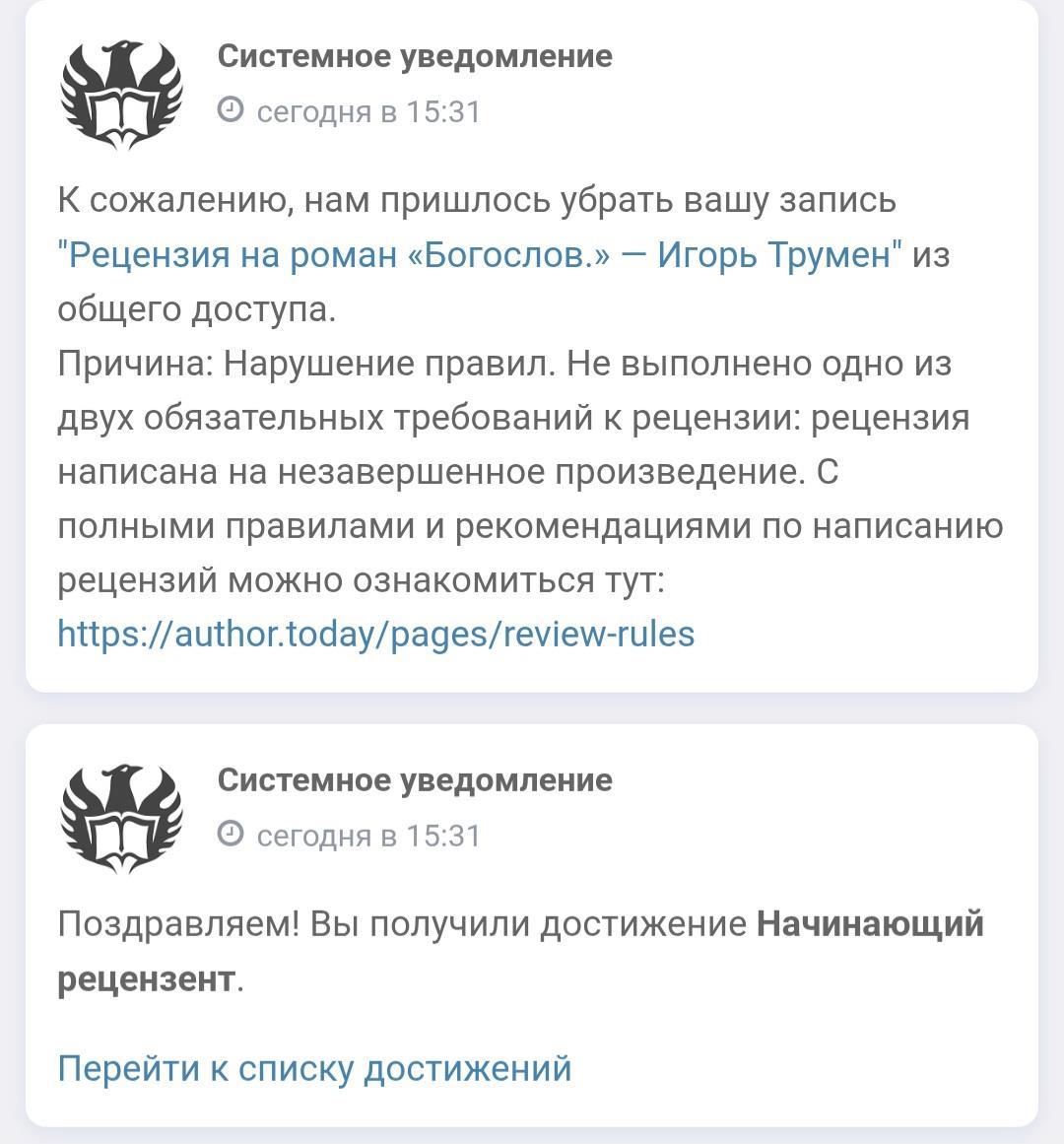This screenshot has height=1144, width=1064.
Task: Click the "сегодня в 15:31" timestamp on the removal notice
Action: 368,111
